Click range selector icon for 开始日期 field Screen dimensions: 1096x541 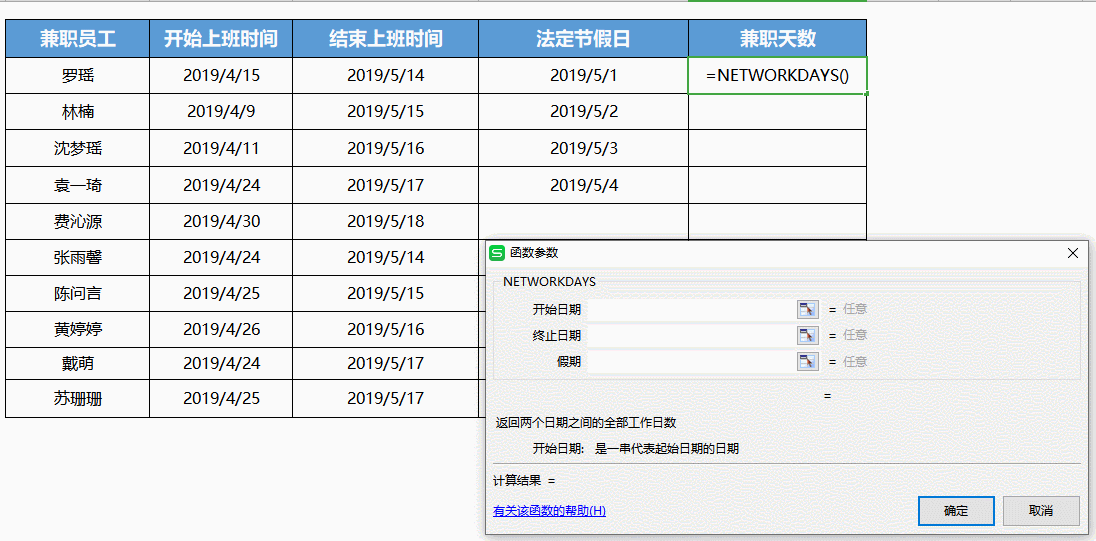point(807,309)
